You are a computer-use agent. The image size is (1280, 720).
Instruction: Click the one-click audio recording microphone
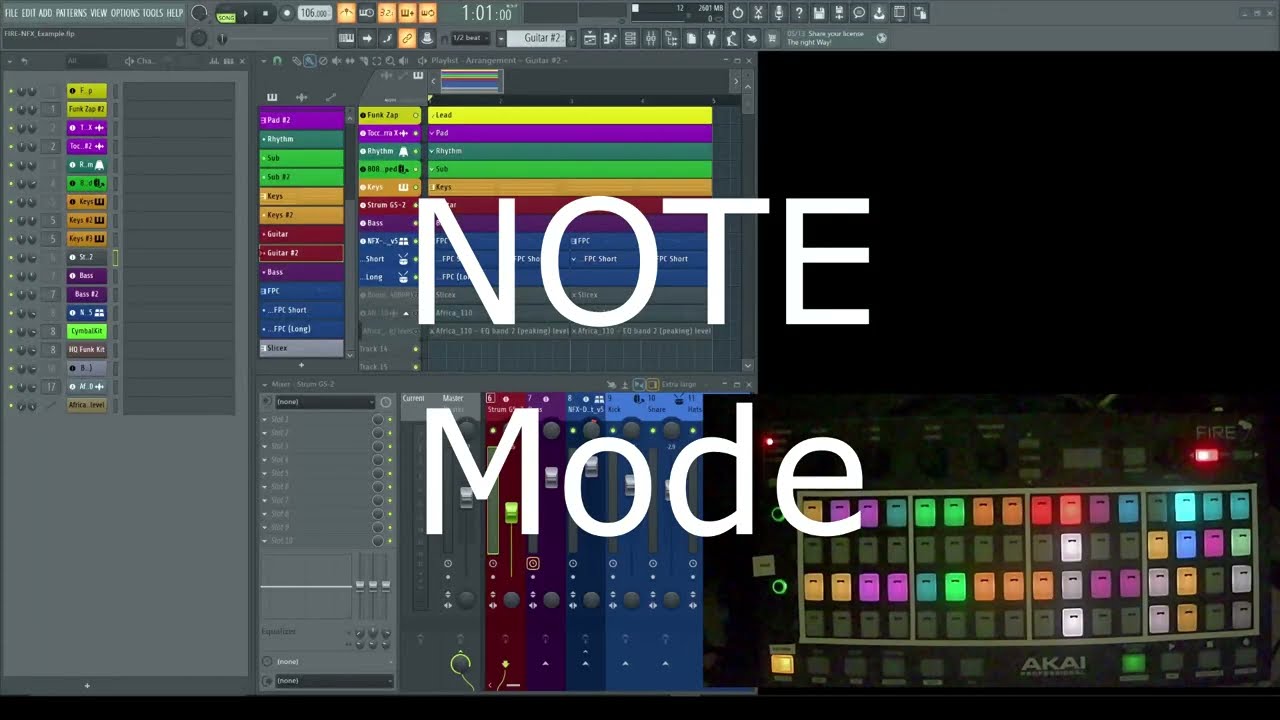tap(778, 13)
